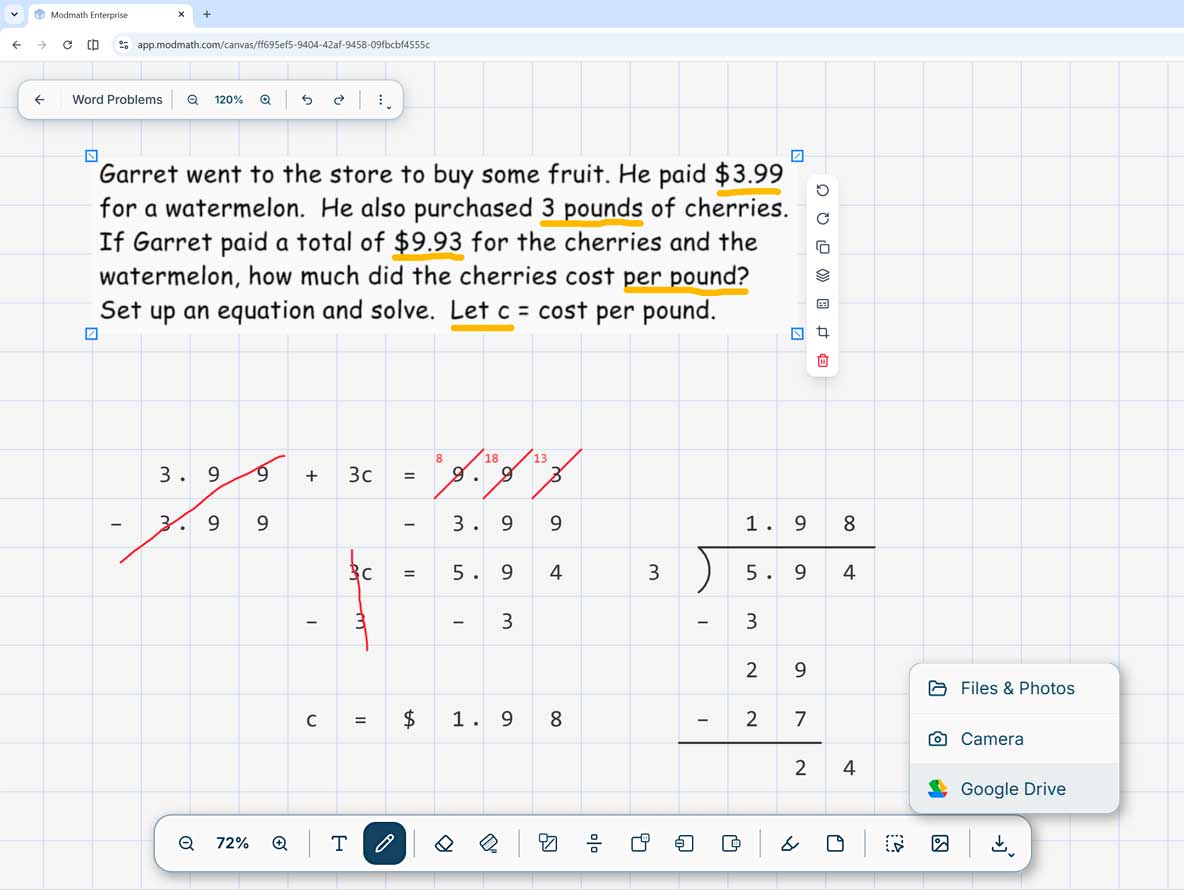Image resolution: width=1184 pixels, height=890 pixels.
Task: Open the caption icon in image side toolbar
Action: tap(823, 303)
